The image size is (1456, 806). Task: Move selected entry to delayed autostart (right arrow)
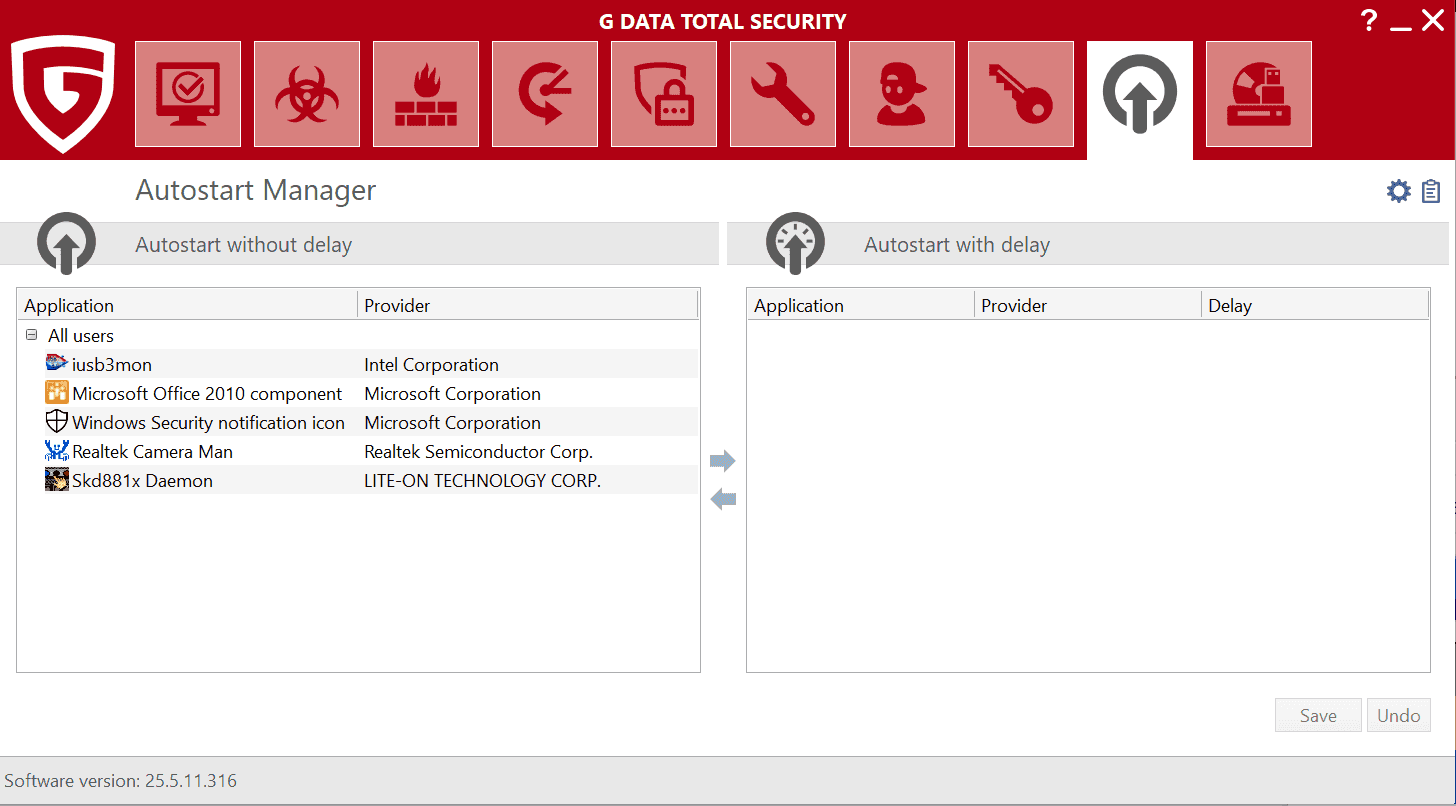click(723, 461)
